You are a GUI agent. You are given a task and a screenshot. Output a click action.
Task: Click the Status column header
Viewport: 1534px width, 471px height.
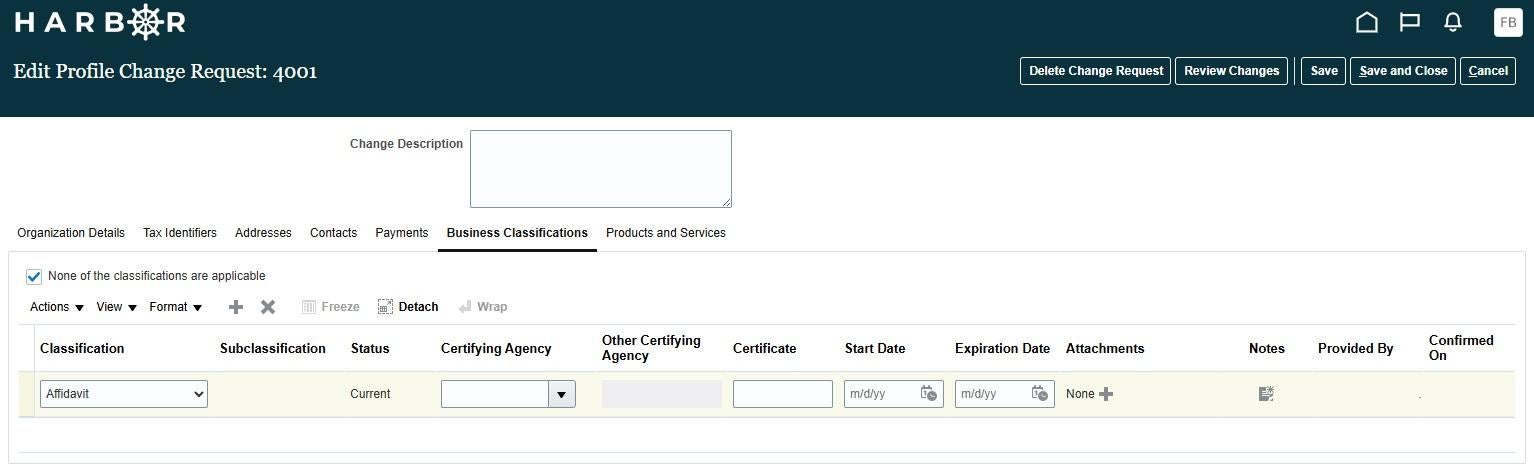click(370, 349)
